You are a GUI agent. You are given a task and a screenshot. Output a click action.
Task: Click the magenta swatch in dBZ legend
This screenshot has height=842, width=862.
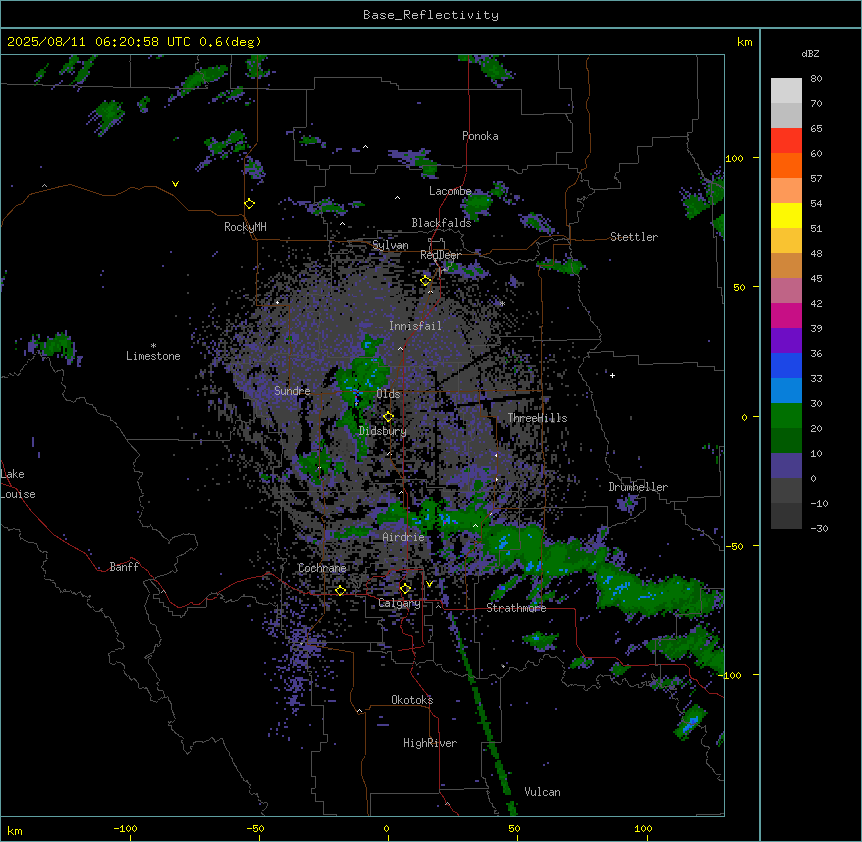point(786,315)
